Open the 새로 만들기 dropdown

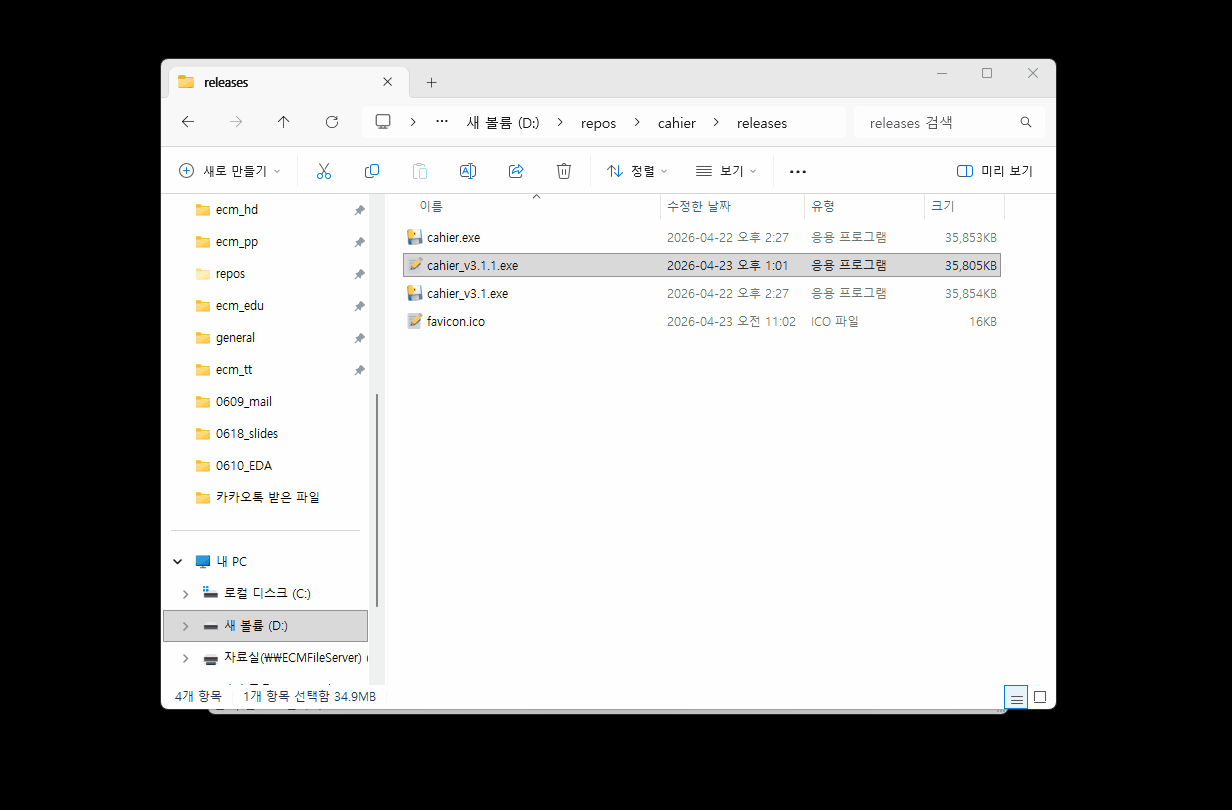(229, 171)
